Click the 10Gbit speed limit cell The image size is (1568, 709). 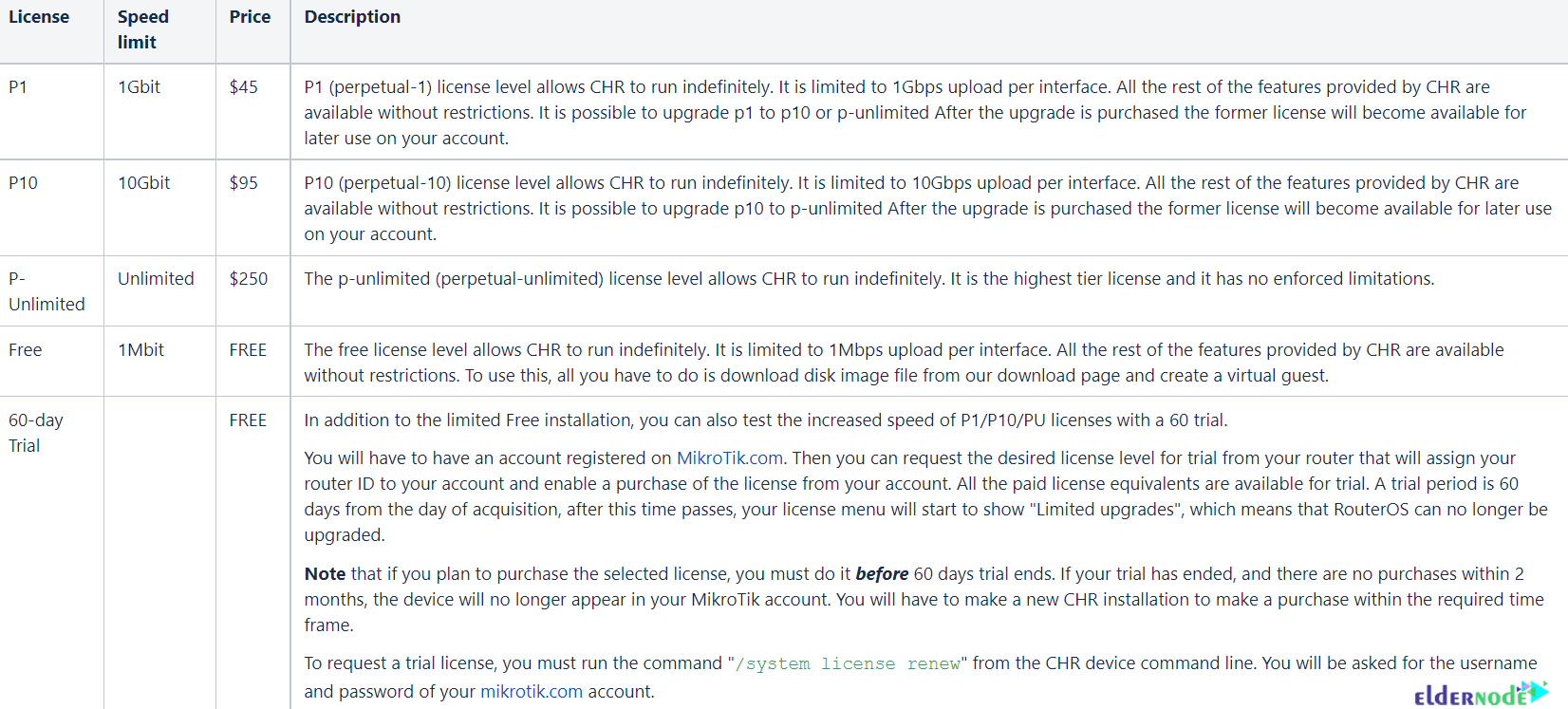point(159,208)
